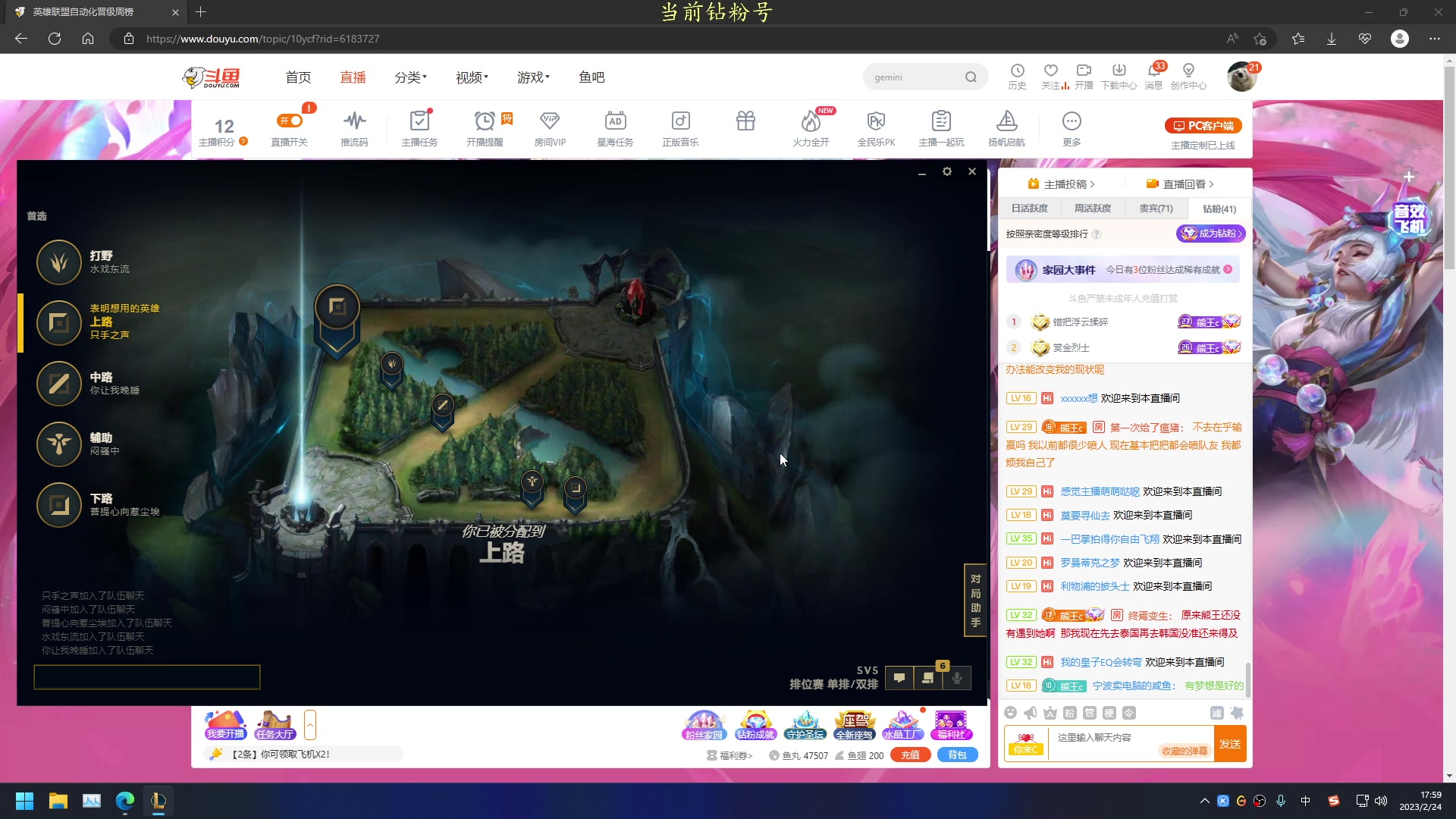1456x819 pixels.
Task: Set a 开播提醒 broadcast reminder
Action: click(485, 127)
